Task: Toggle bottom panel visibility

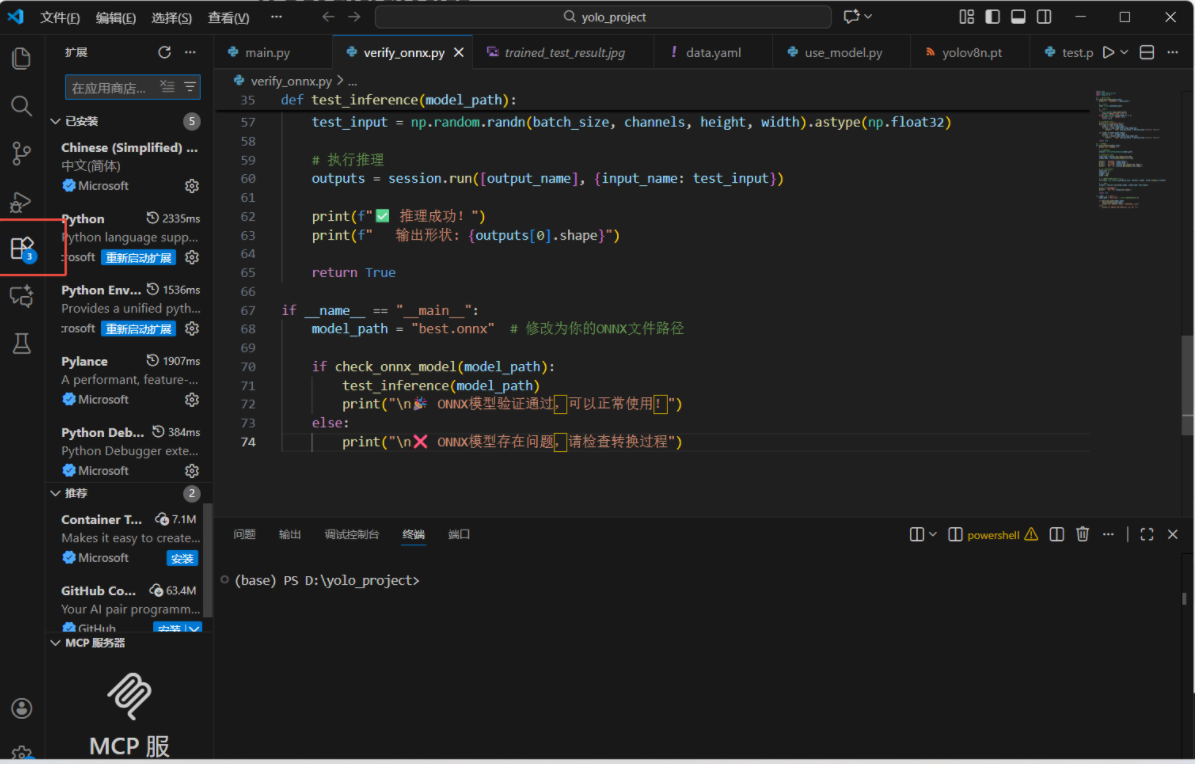Action: point(1018,17)
